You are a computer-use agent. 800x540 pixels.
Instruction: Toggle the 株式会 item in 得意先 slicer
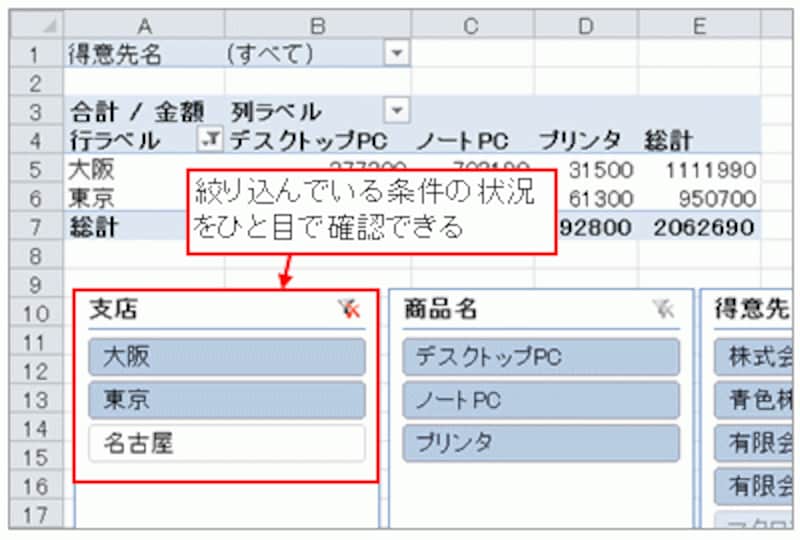coord(754,356)
